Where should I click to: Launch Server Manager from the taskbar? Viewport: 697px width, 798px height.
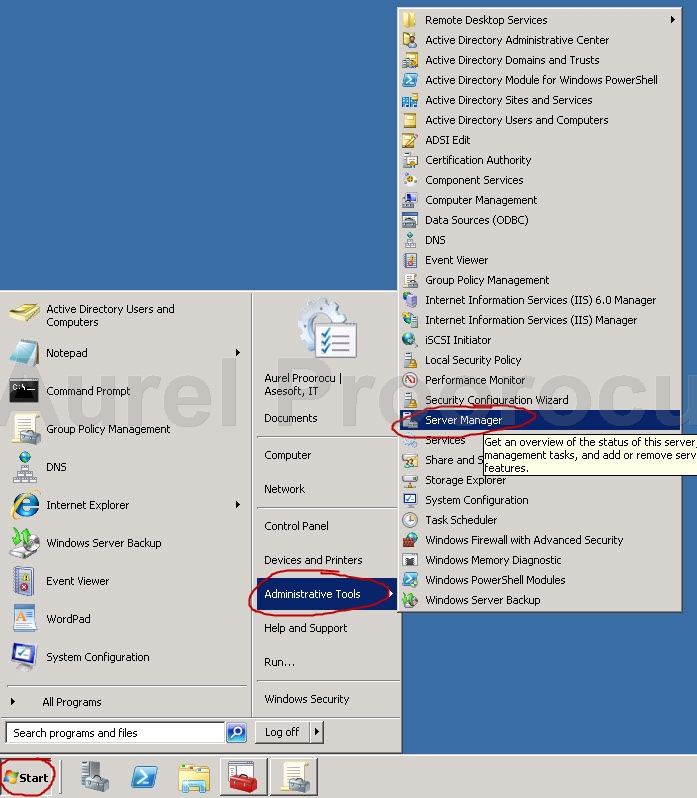[x=95, y=777]
